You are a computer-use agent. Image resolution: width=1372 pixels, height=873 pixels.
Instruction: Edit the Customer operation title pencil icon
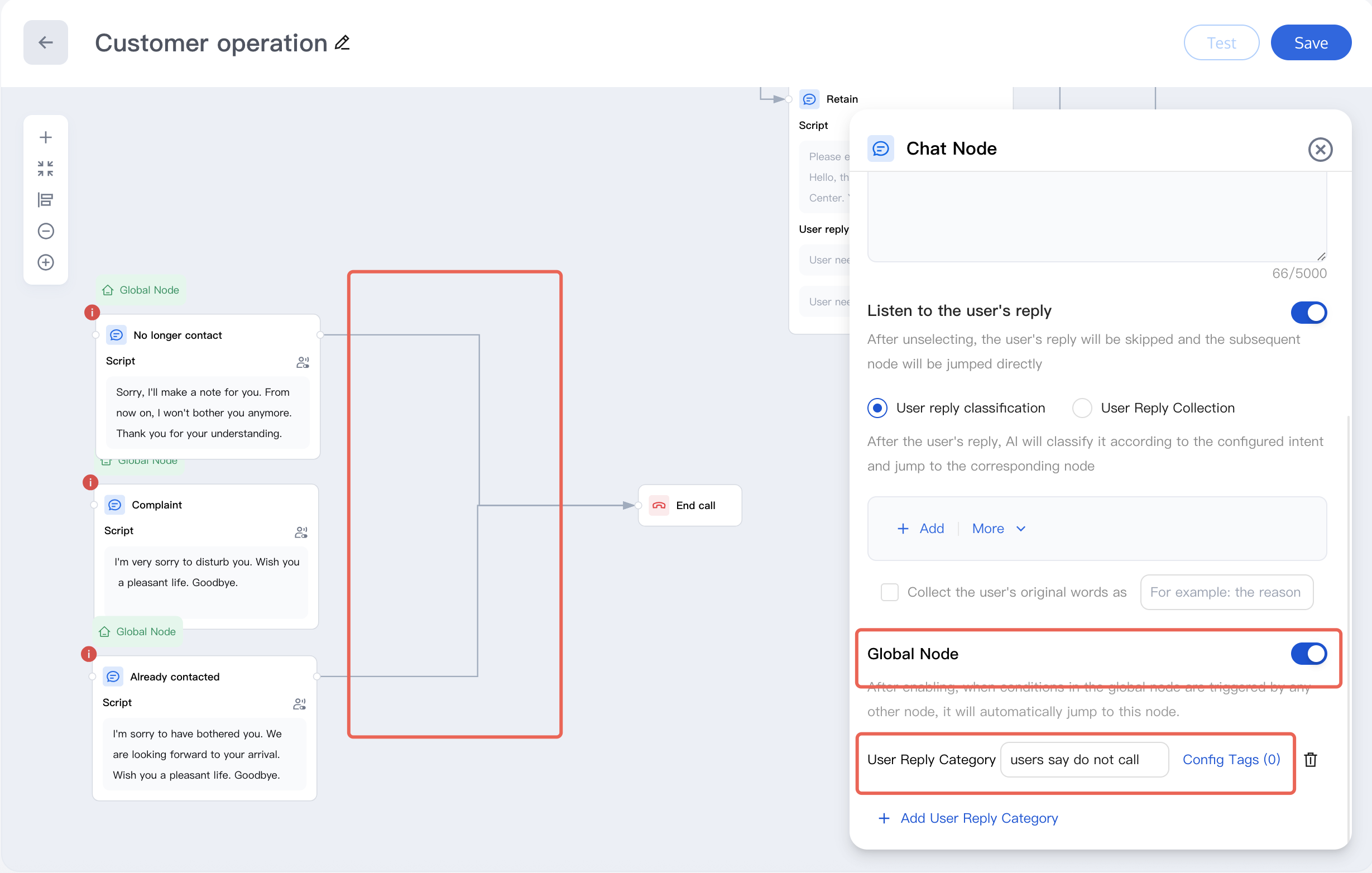click(342, 43)
